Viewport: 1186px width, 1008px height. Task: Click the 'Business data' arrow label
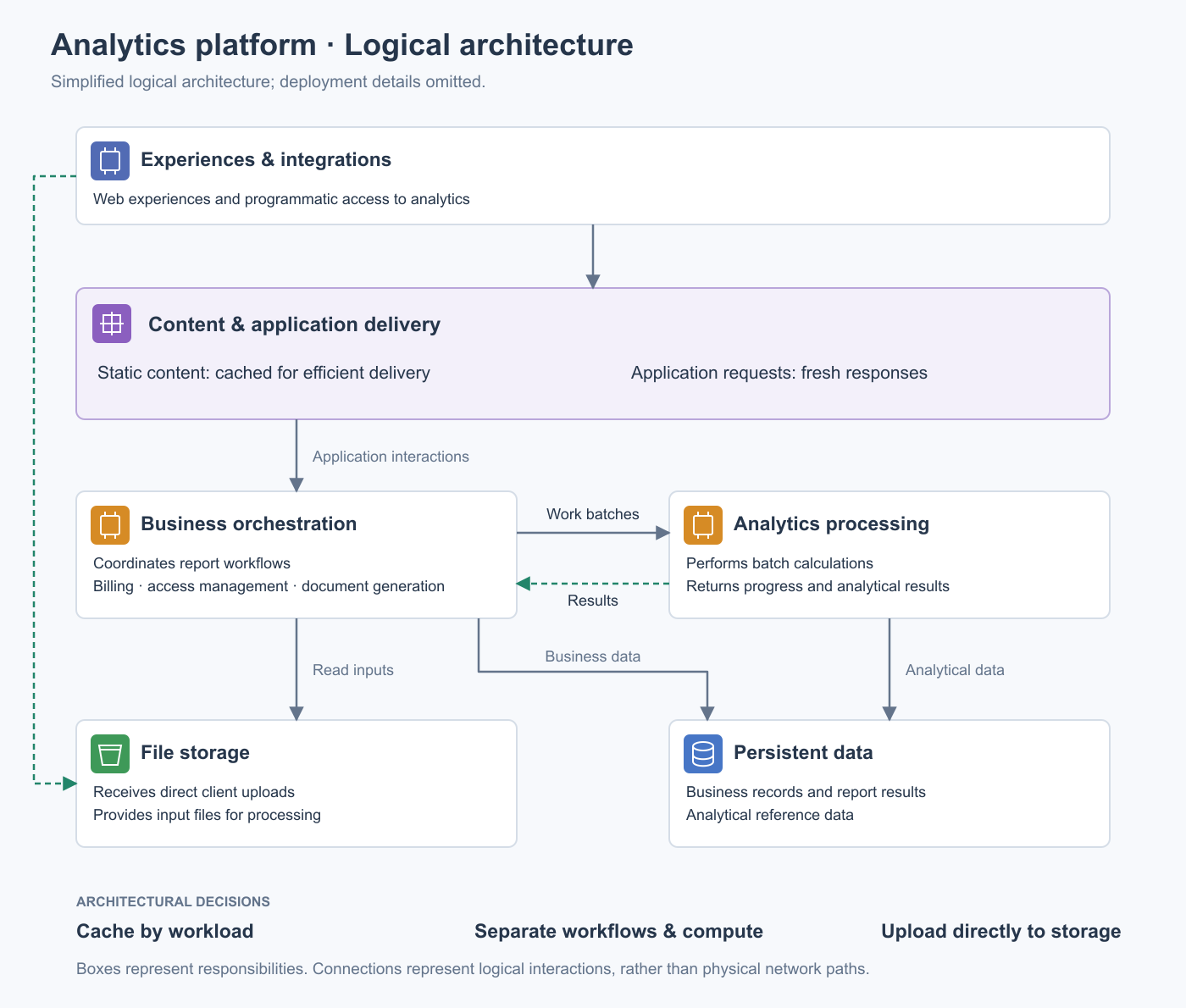(593, 656)
